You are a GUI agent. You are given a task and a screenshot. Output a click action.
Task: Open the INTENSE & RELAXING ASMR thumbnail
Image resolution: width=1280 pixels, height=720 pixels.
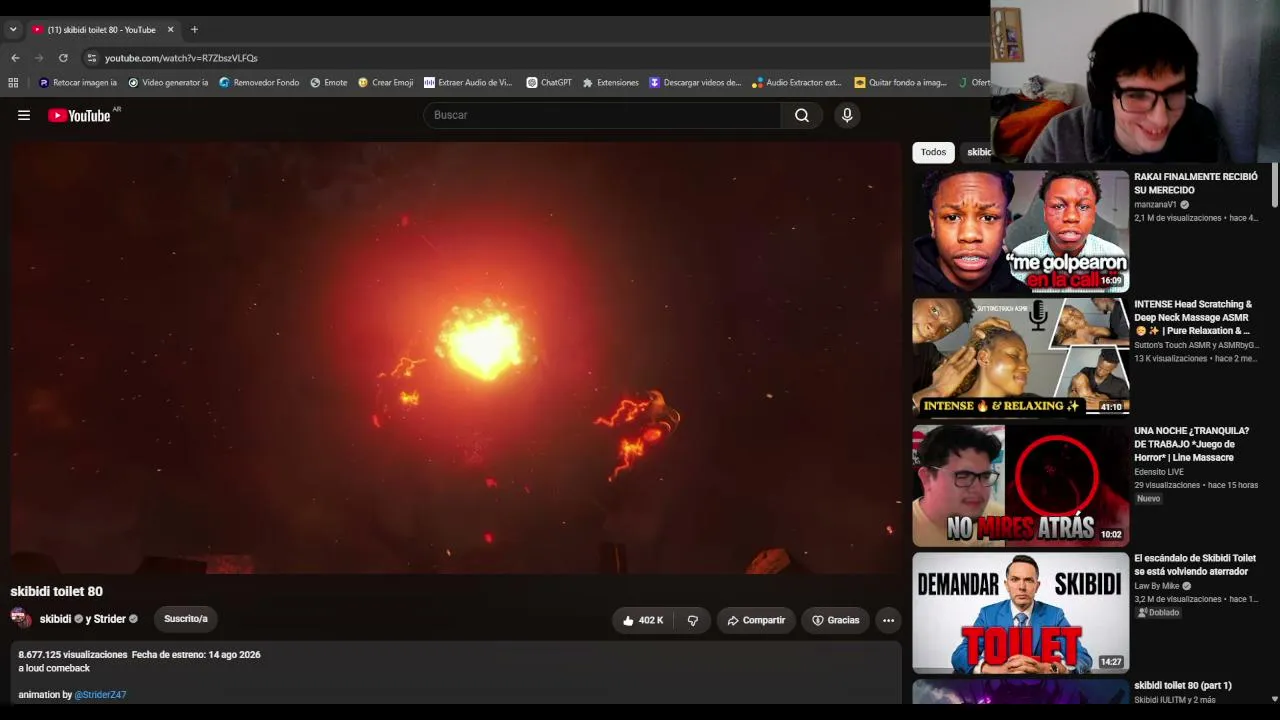(x=1020, y=357)
